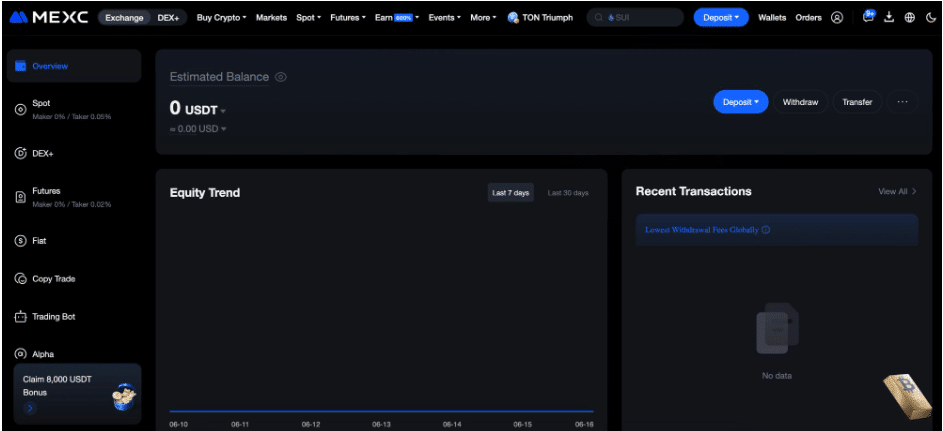This screenshot has height=431, width=943.
Task: Click the Estimated Balance label
Action: click(220, 77)
